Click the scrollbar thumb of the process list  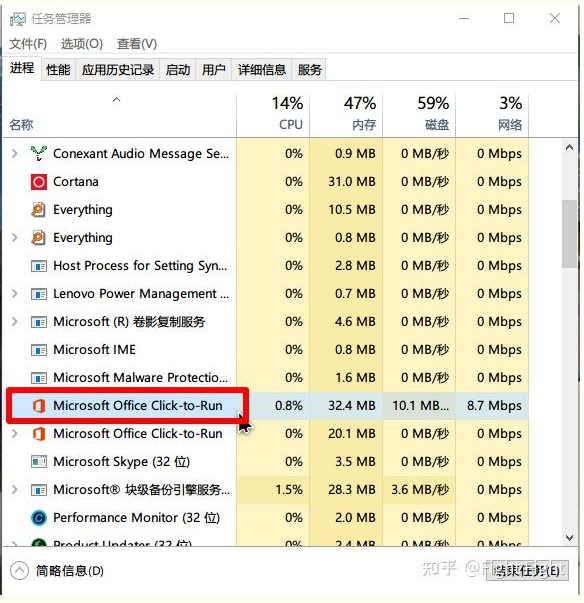[x=569, y=234]
